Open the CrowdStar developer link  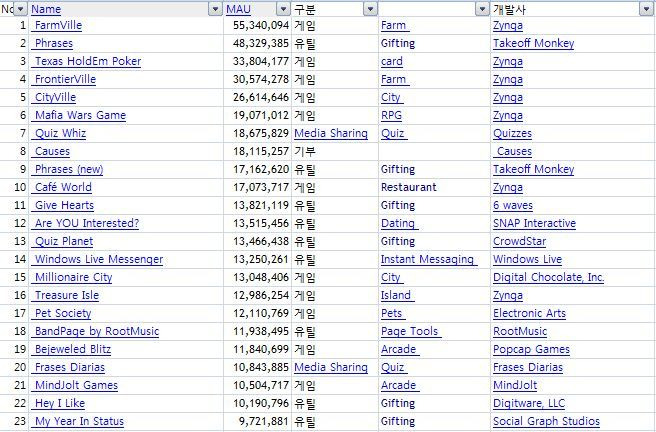click(x=520, y=241)
